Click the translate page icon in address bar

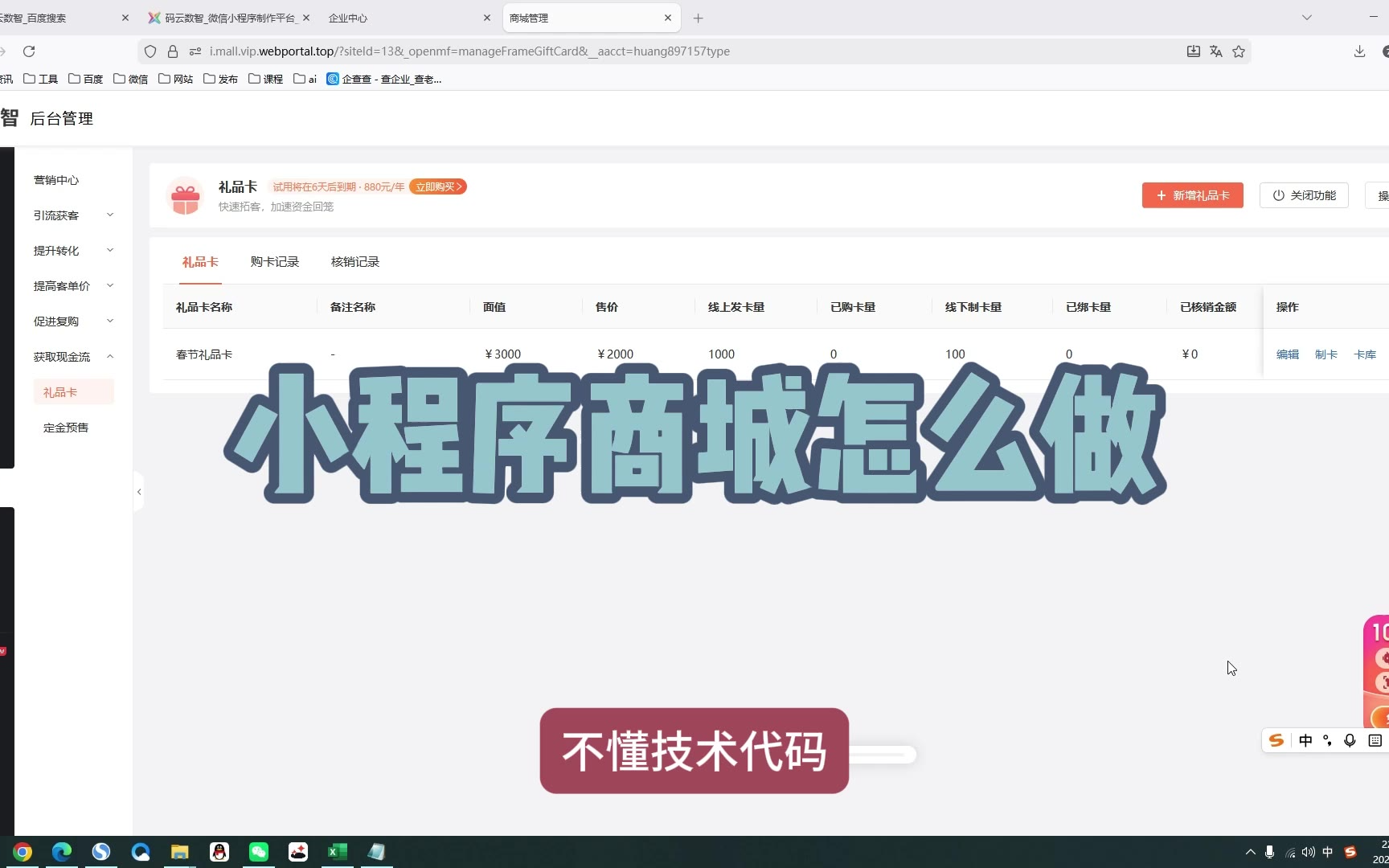(1216, 51)
